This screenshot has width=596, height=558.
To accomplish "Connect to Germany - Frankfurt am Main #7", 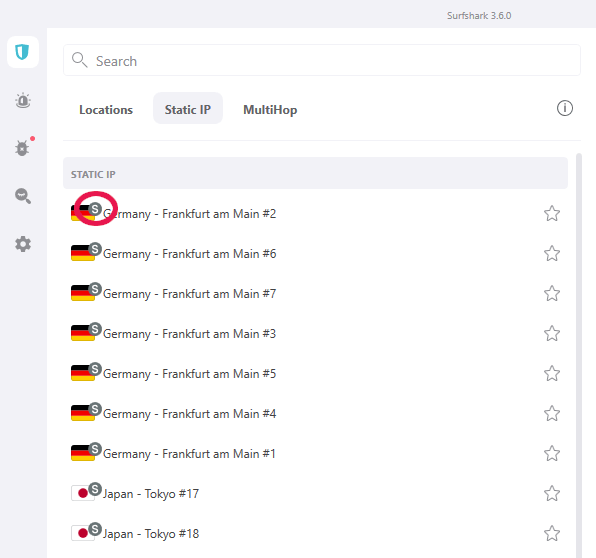I will point(315,293).
